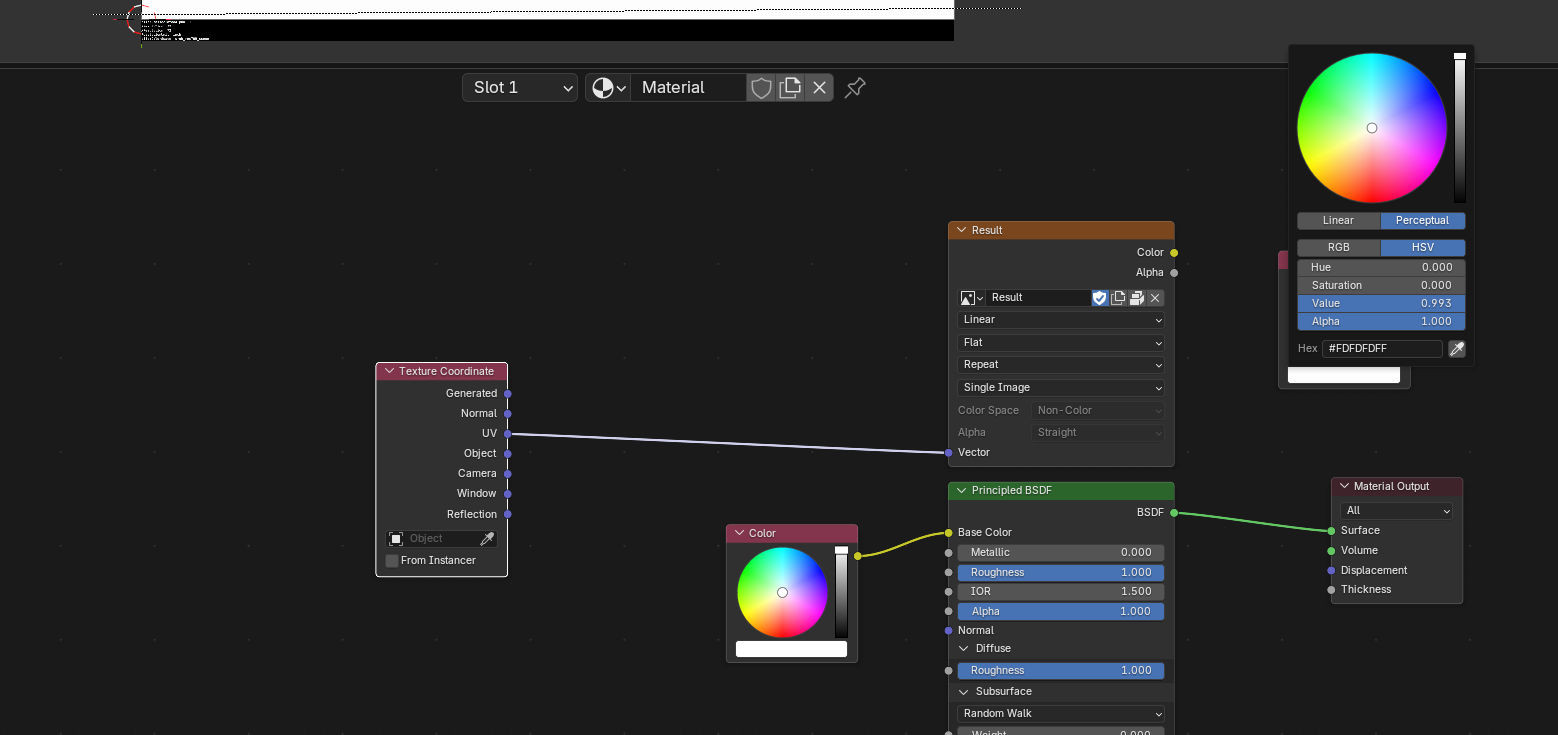
Task: Select HSV mode in the color picker
Action: [x=1423, y=248]
